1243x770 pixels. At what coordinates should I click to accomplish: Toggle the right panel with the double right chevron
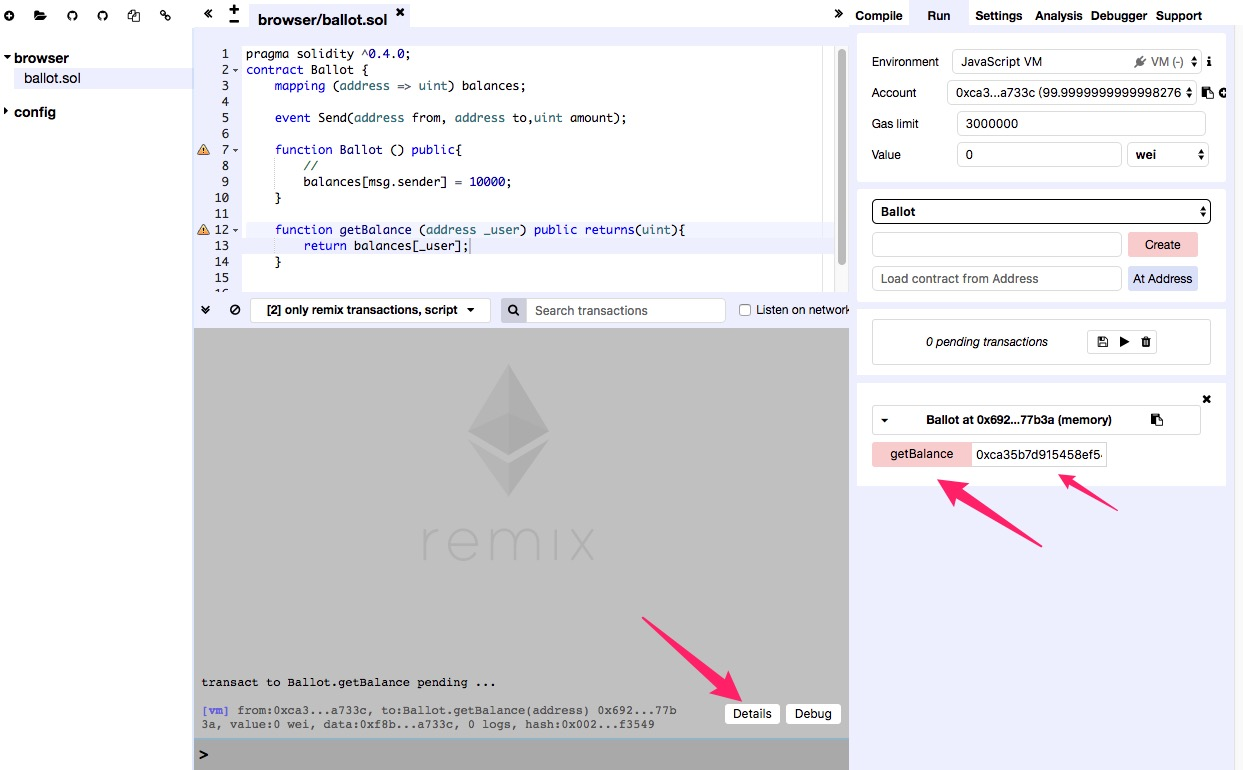(838, 14)
